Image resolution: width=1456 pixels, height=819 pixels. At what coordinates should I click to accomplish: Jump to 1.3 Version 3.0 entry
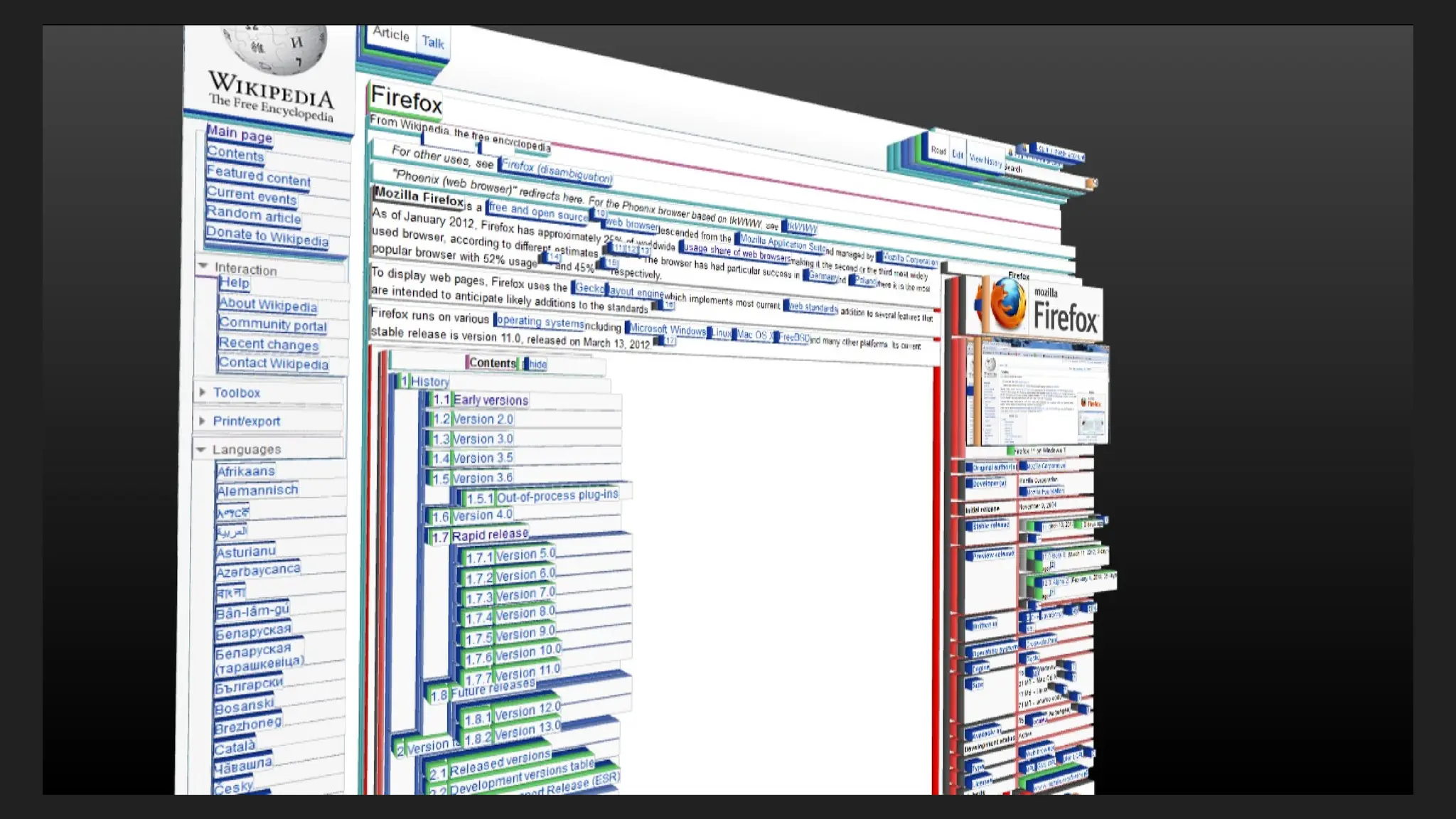tap(473, 439)
